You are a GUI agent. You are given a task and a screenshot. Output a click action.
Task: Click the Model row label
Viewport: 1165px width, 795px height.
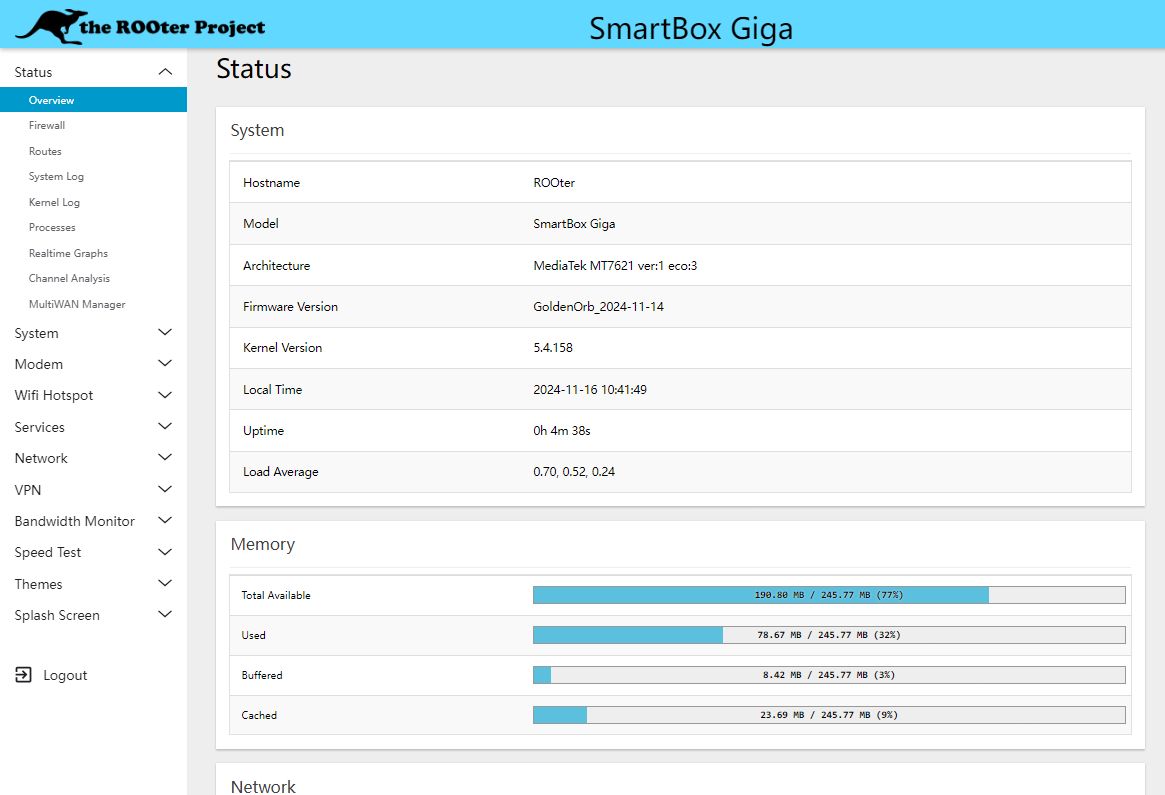(261, 224)
